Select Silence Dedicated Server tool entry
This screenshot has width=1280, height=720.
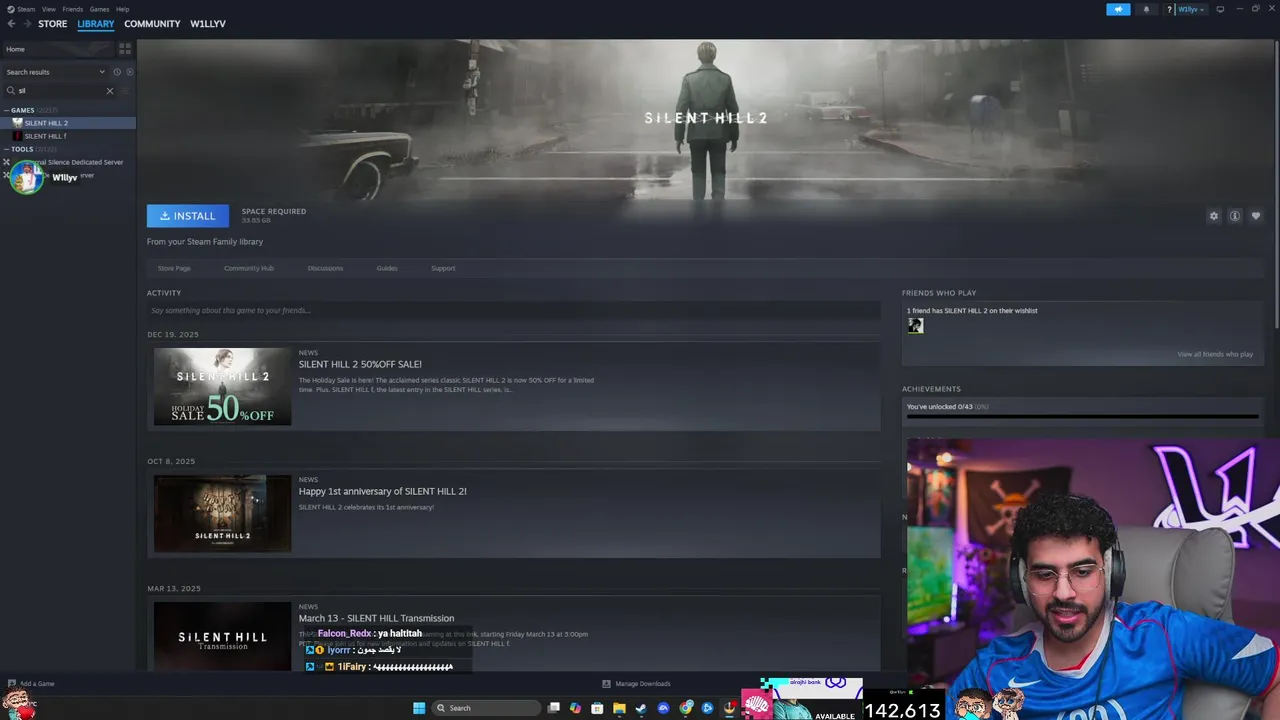point(68,162)
